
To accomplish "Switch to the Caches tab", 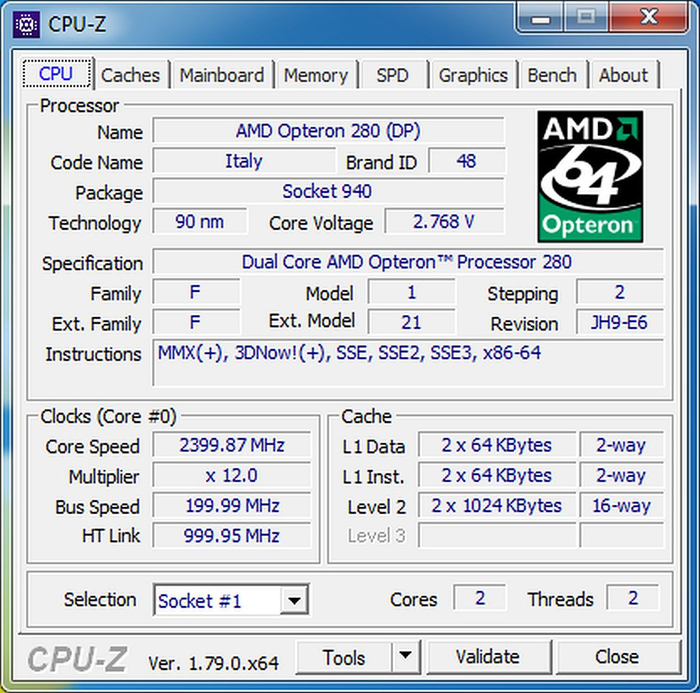I will point(130,75).
